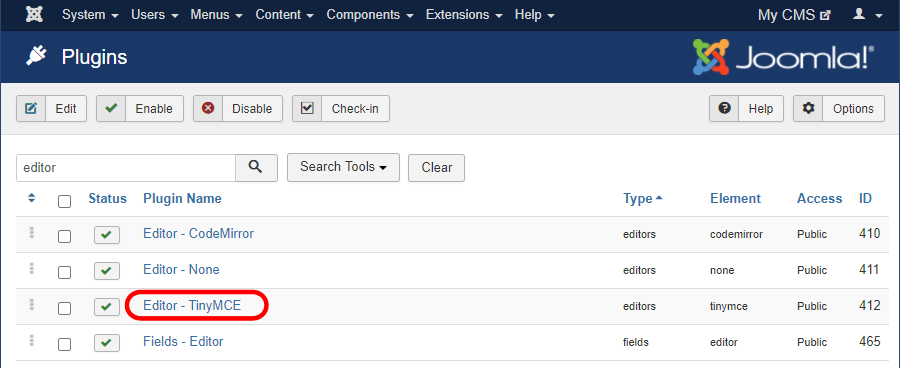This screenshot has height=368, width=900.
Task: Sort by the Plugin Name column
Action: [183, 199]
